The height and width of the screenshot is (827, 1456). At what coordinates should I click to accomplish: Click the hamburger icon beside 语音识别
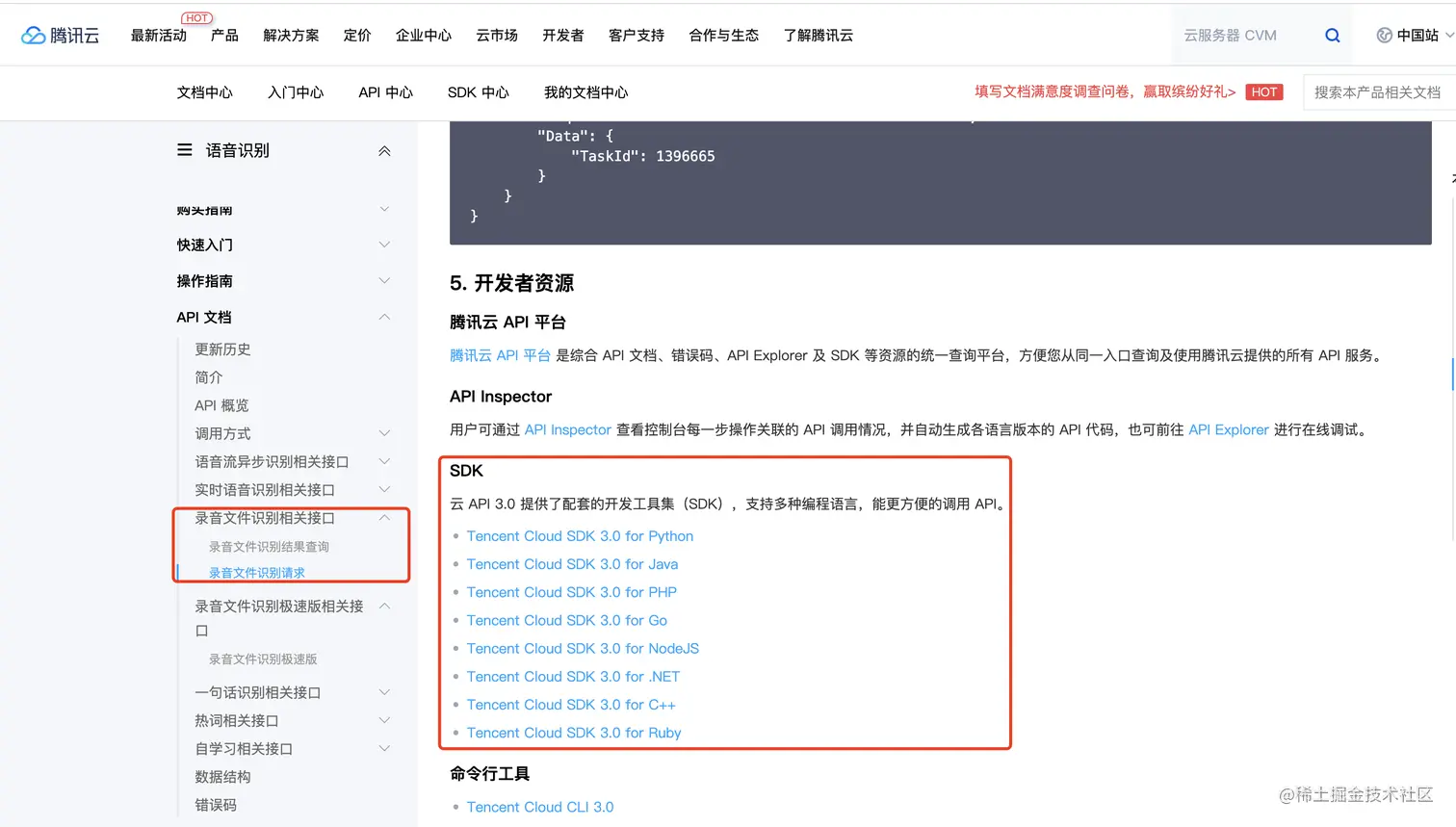click(185, 150)
